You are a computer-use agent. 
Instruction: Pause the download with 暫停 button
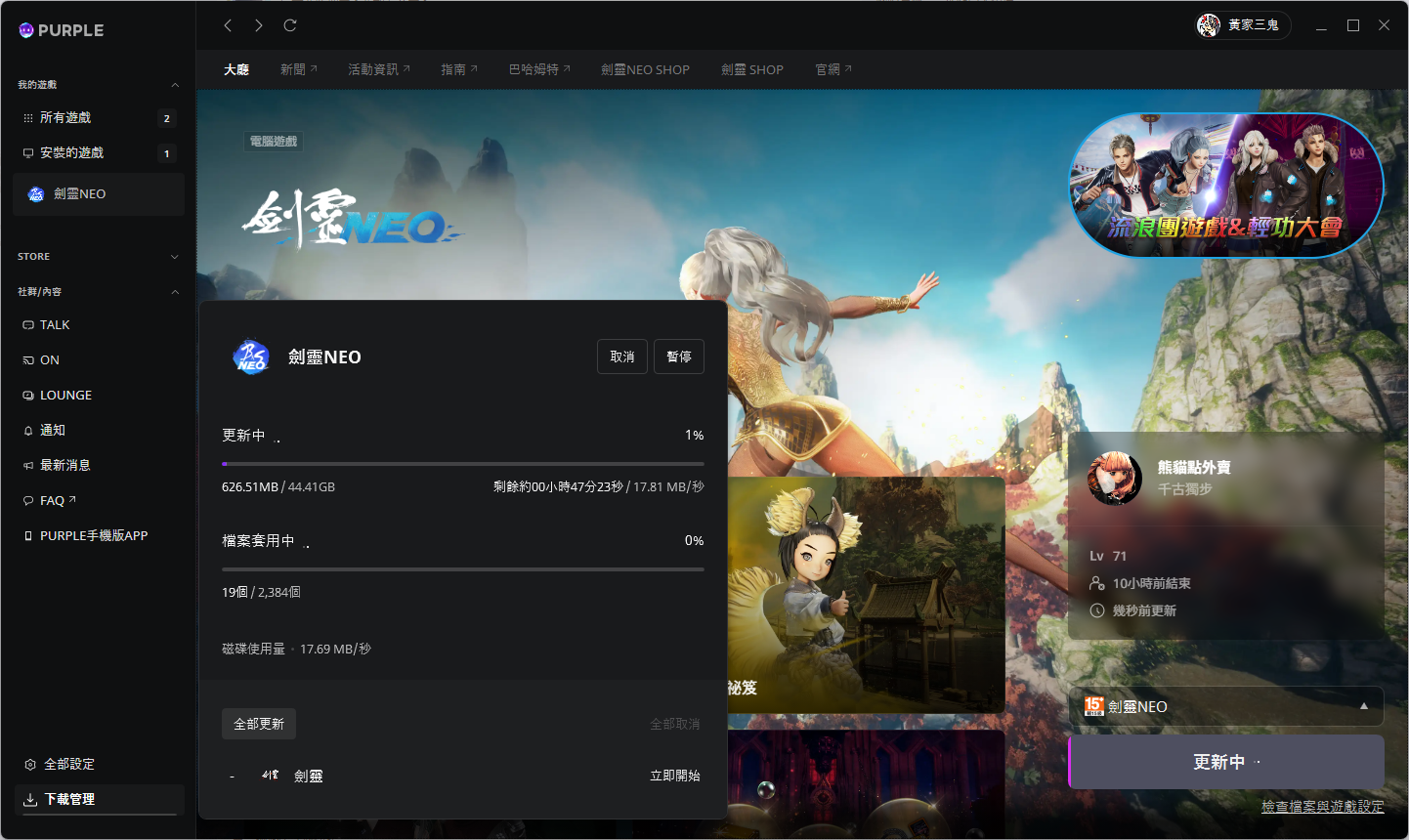[678, 357]
